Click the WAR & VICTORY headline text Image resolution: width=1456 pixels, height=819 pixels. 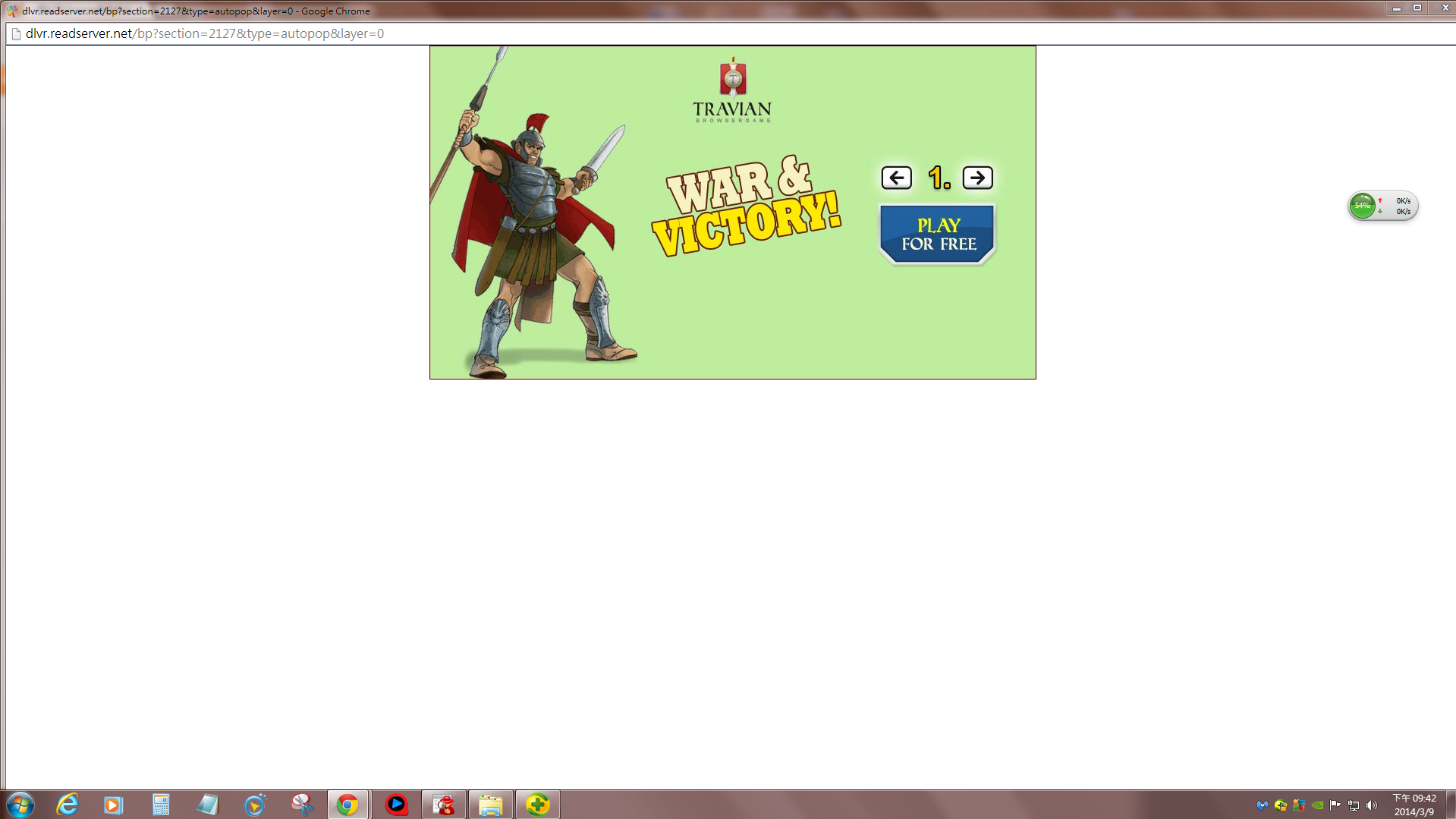(746, 206)
